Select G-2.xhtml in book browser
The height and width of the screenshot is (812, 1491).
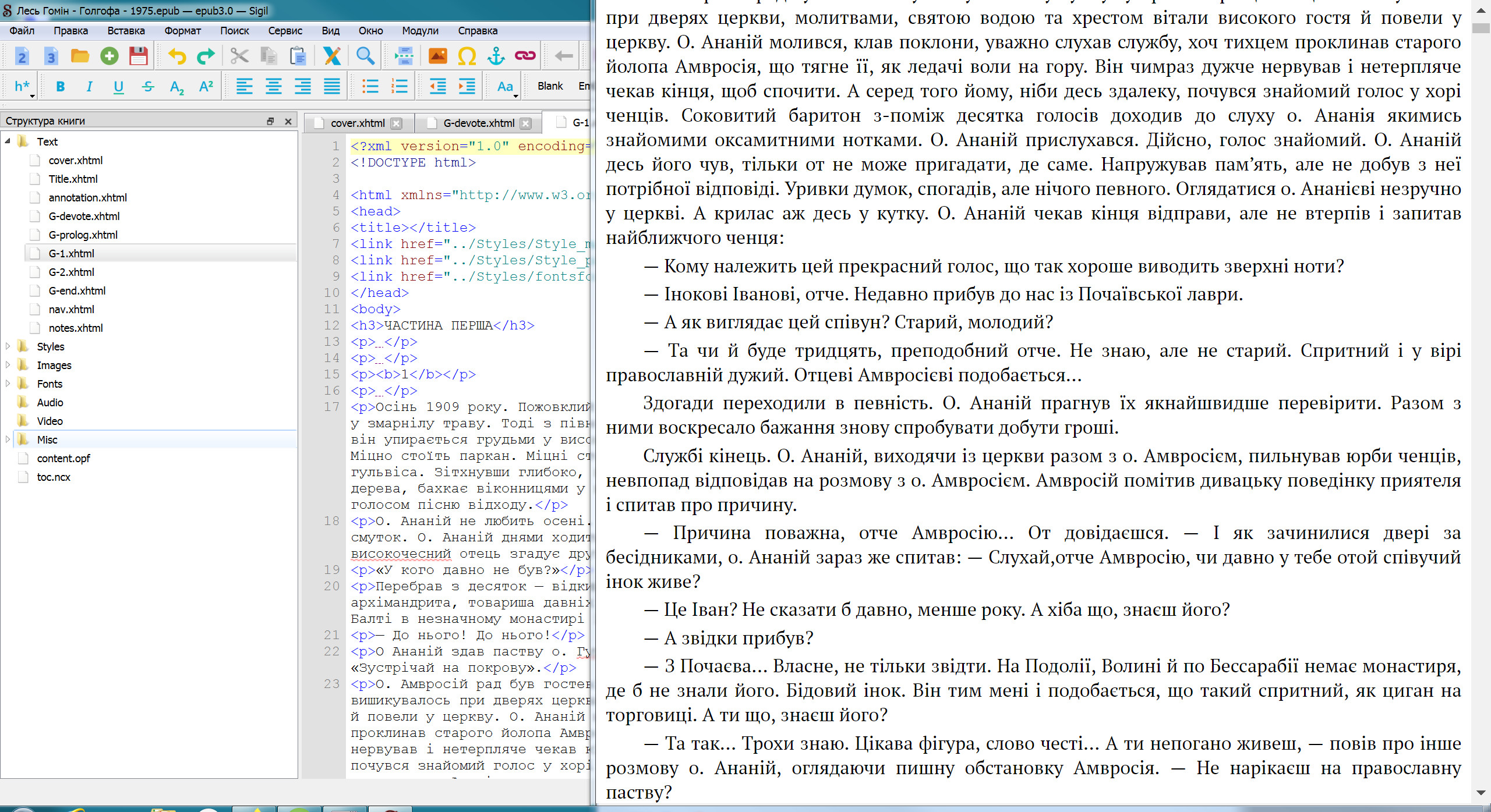coord(71,272)
